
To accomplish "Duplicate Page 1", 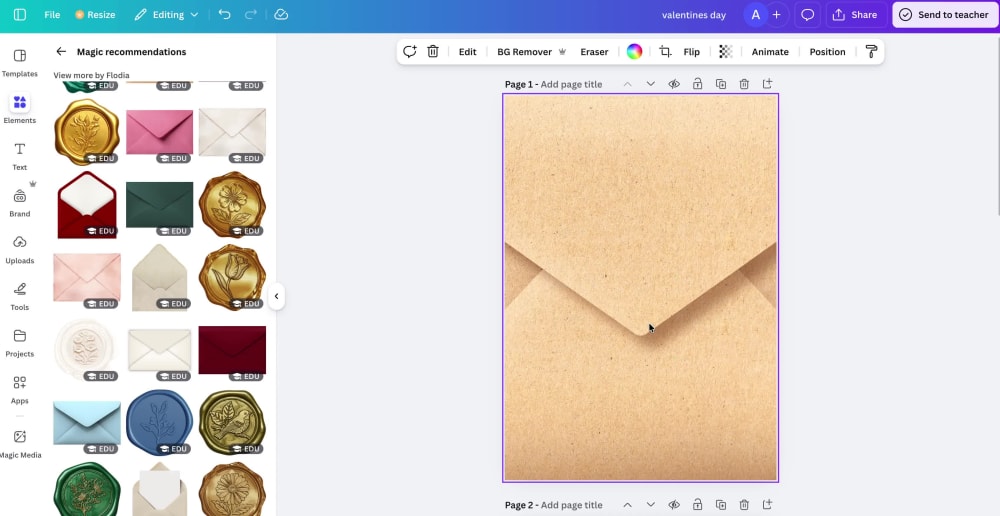I will (721, 84).
